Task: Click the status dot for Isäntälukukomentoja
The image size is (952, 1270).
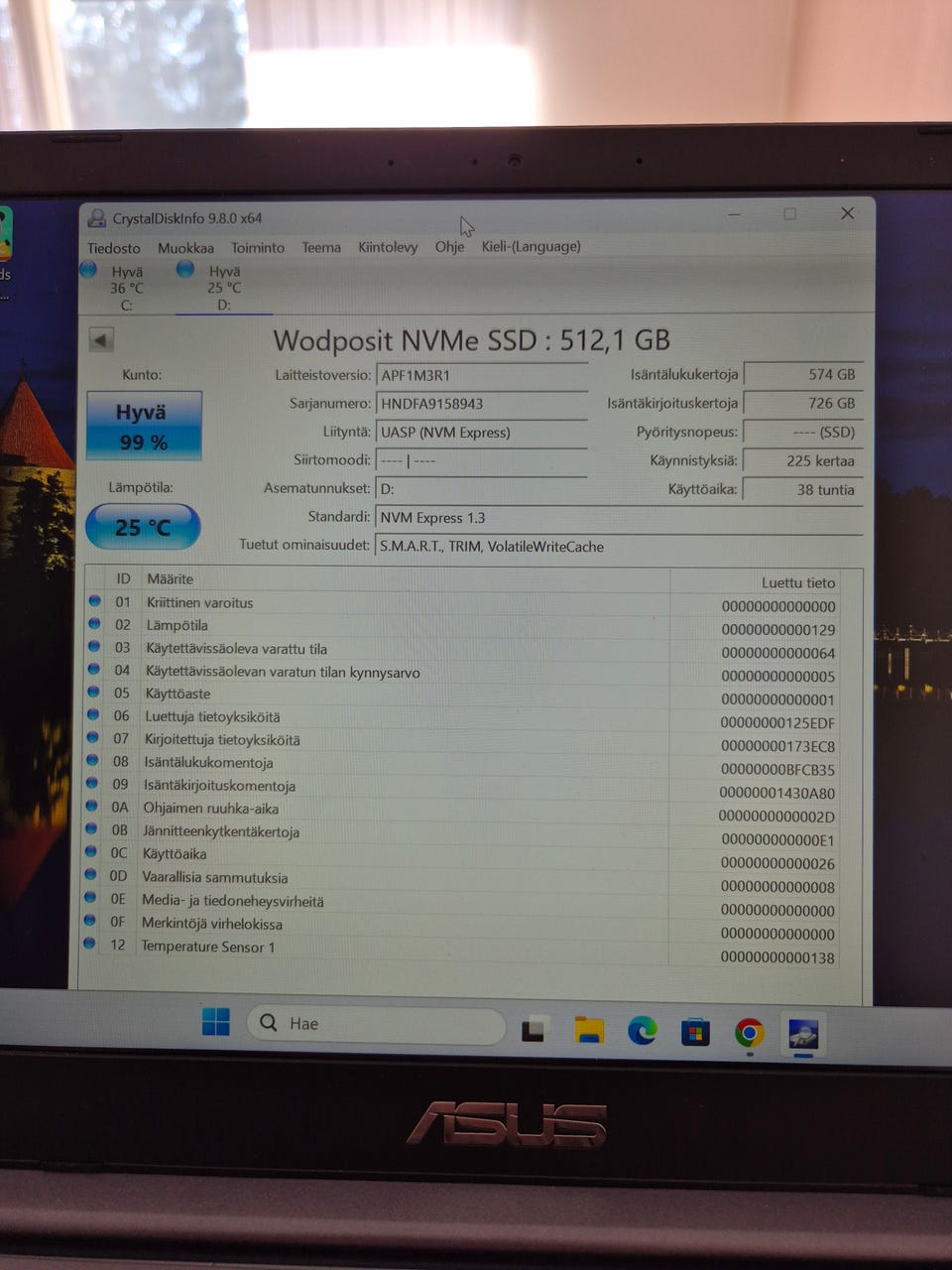Action: (x=92, y=760)
